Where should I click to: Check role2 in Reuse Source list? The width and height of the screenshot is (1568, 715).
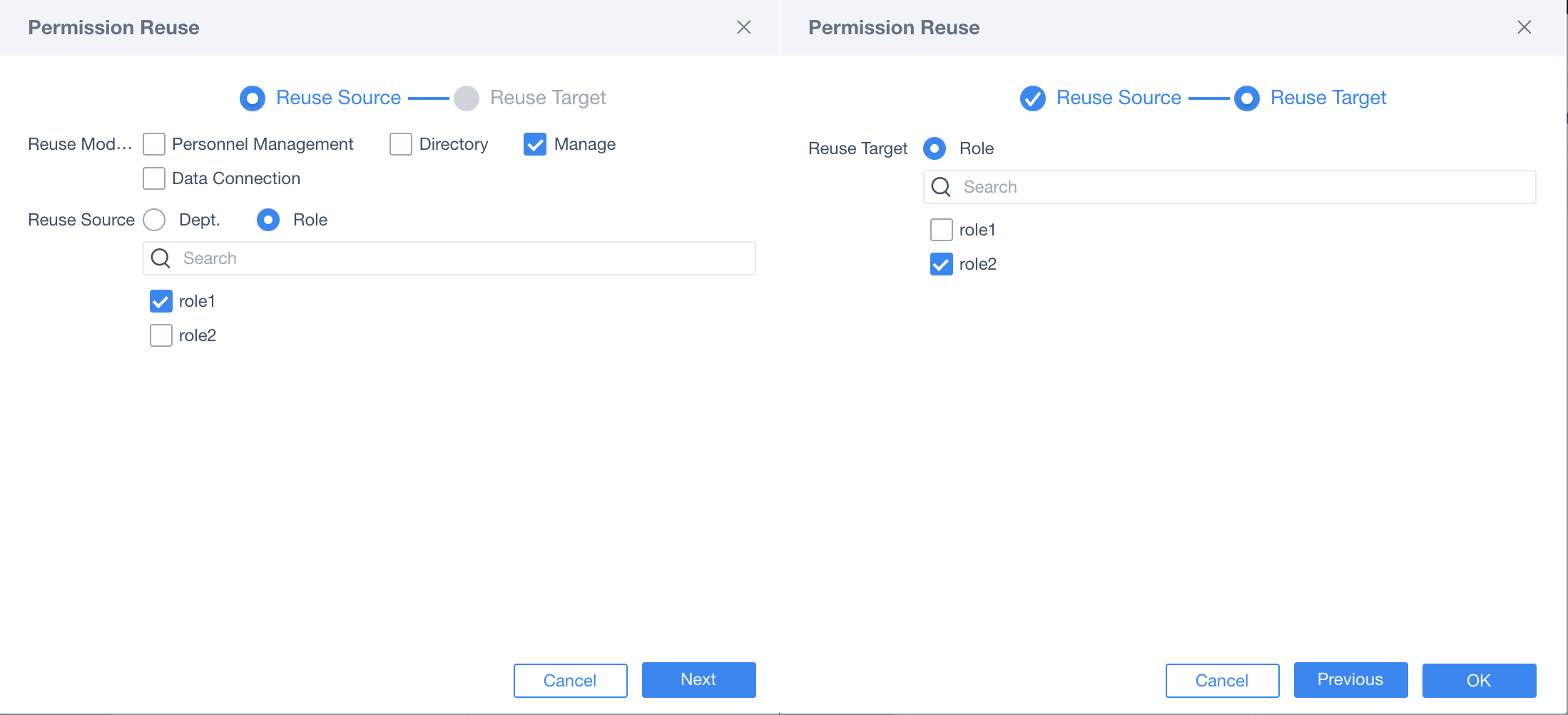coord(161,335)
